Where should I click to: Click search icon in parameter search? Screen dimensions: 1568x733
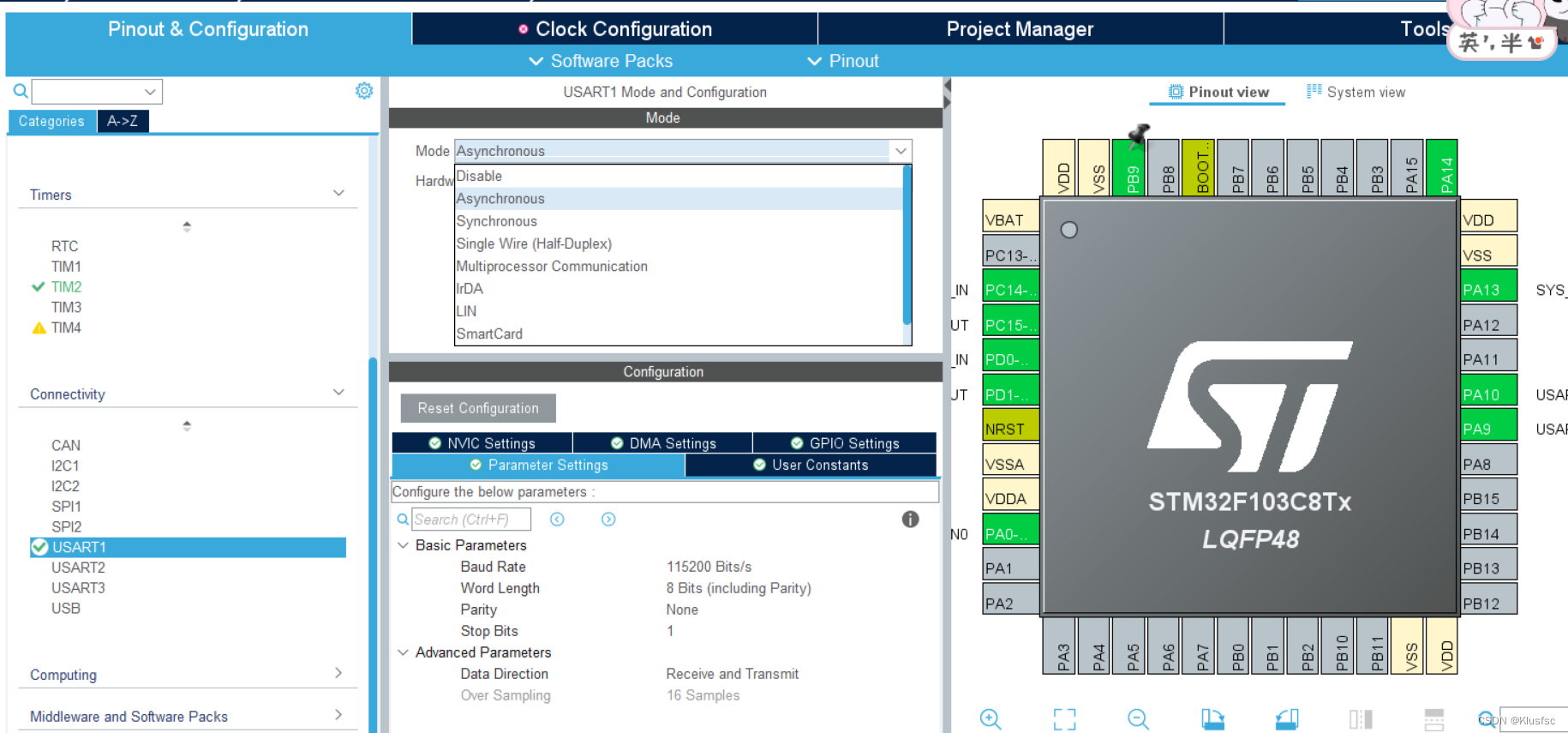tap(403, 520)
